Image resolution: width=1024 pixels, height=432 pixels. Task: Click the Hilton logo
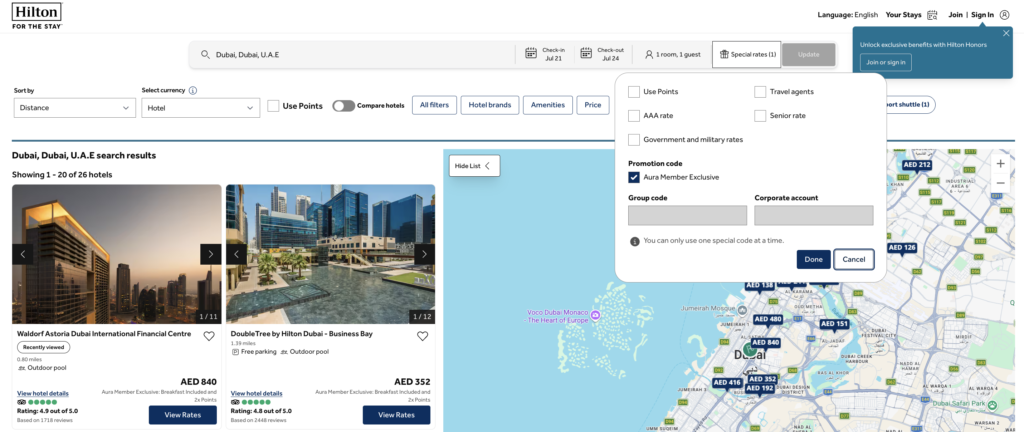click(37, 16)
